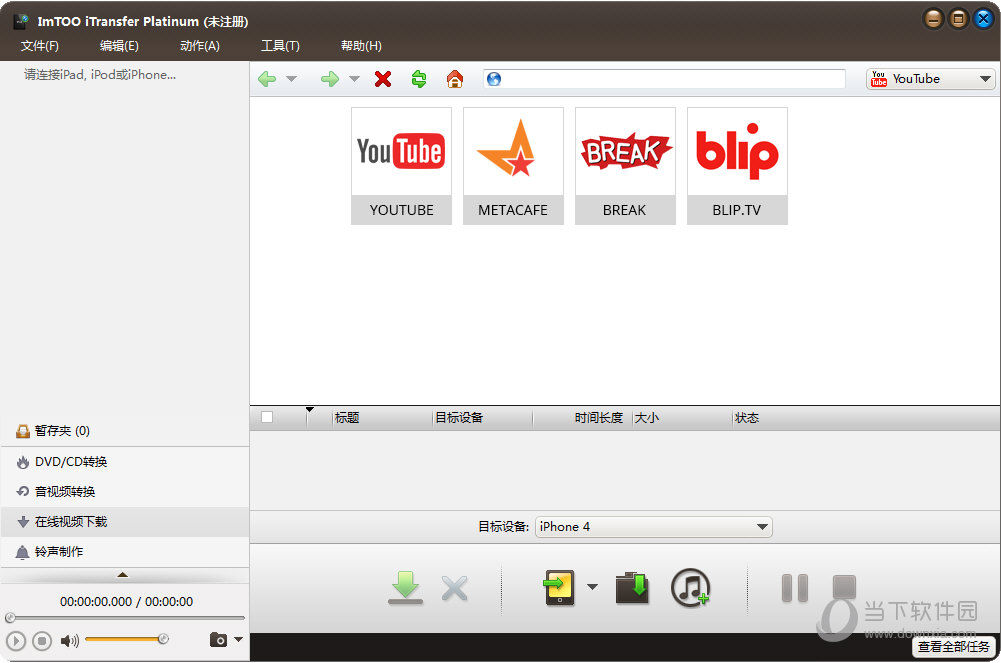The height and width of the screenshot is (663, 1001).
Task: Sort task list by 目标设备 column
Action: [482, 418]
